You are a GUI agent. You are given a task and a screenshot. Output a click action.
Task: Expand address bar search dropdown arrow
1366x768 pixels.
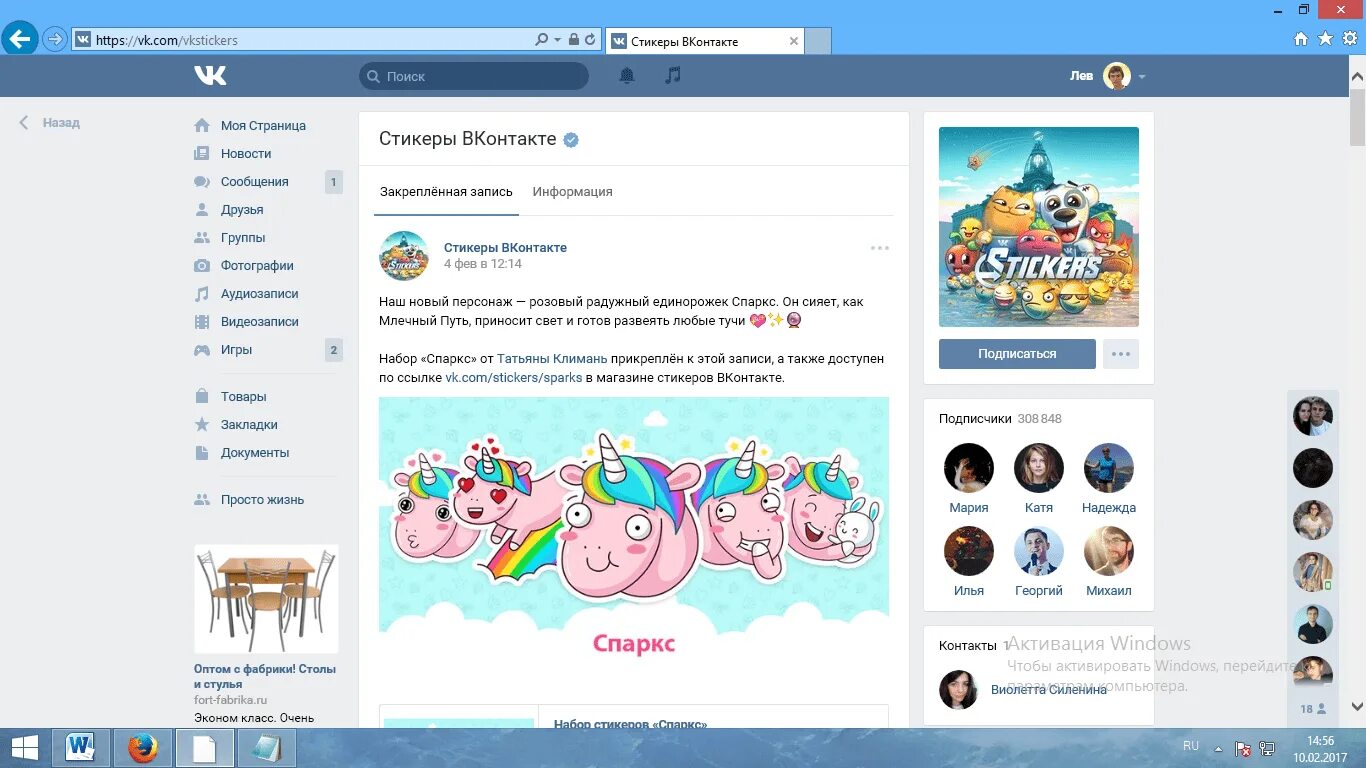[x=557, y=40]
